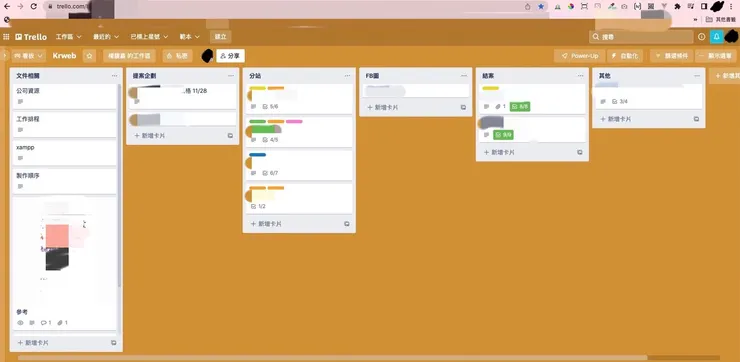Screen dimensions: 740x362
Task: Open the 看板 view switcher dropdown
Action: (x=28, y=56)
